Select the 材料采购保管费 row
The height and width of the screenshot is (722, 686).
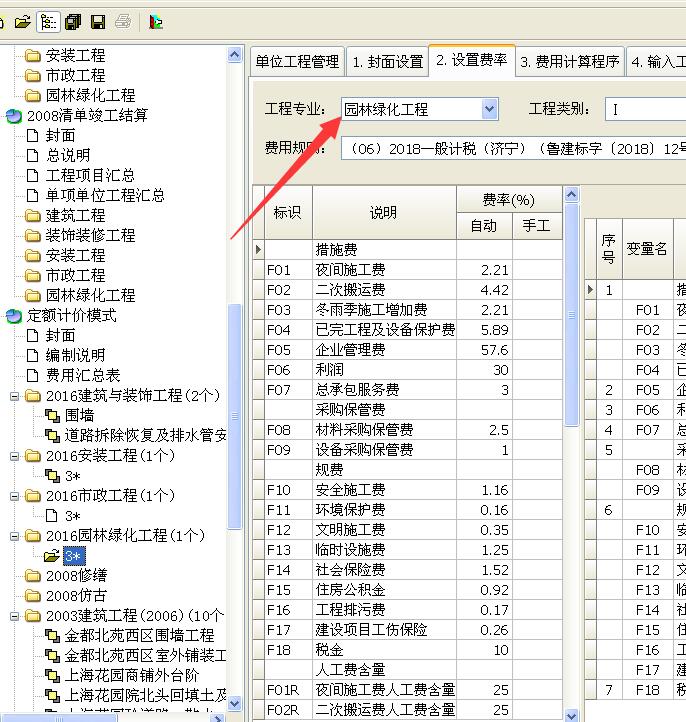click(x=408, y=430)
